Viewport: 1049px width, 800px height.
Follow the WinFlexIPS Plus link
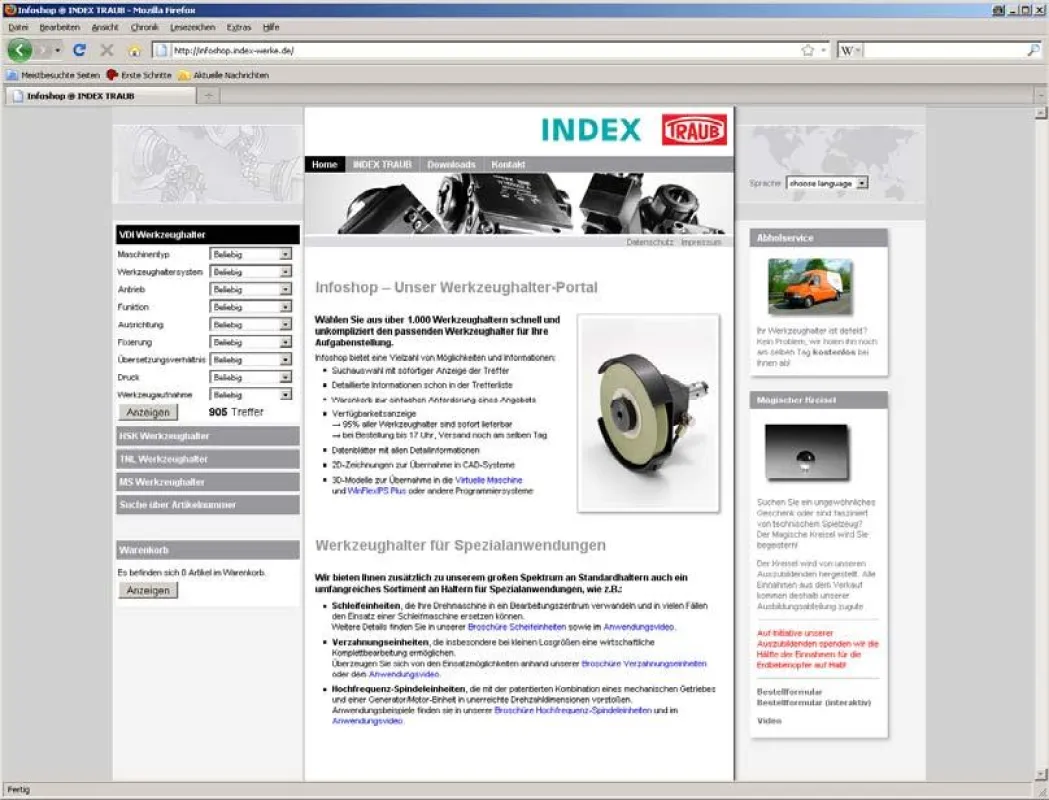coord(377,491)
